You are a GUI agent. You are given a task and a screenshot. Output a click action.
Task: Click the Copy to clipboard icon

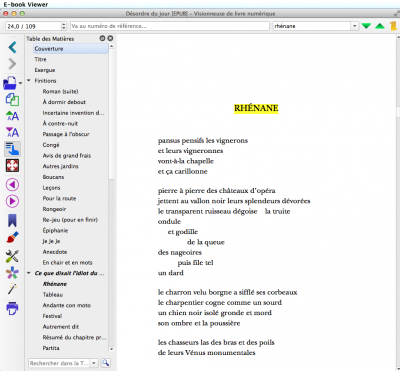coord(12,100)
